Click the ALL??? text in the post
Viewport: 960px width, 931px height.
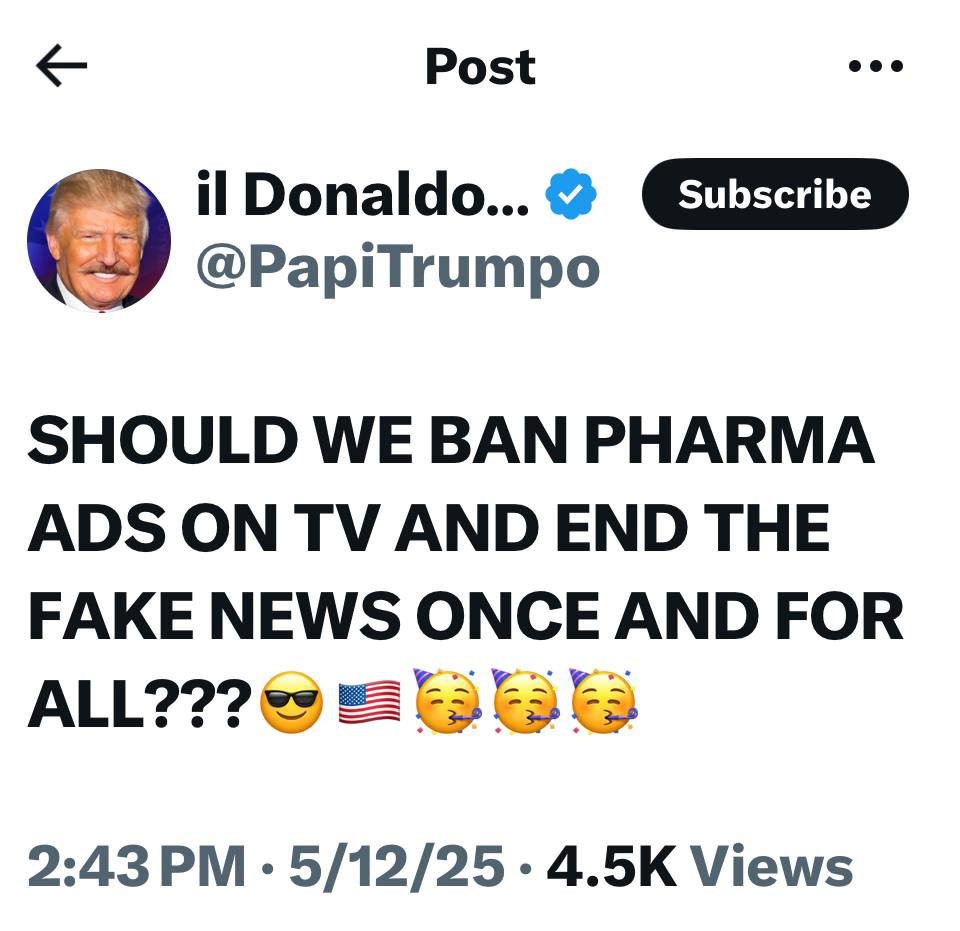(140, 703)
